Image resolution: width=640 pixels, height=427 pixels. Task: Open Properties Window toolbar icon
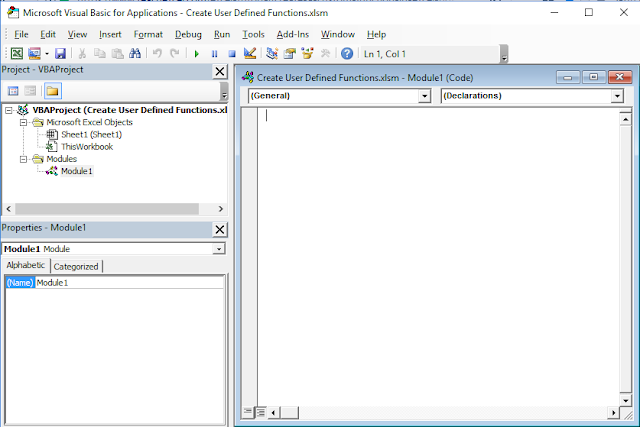click(289, 53)
